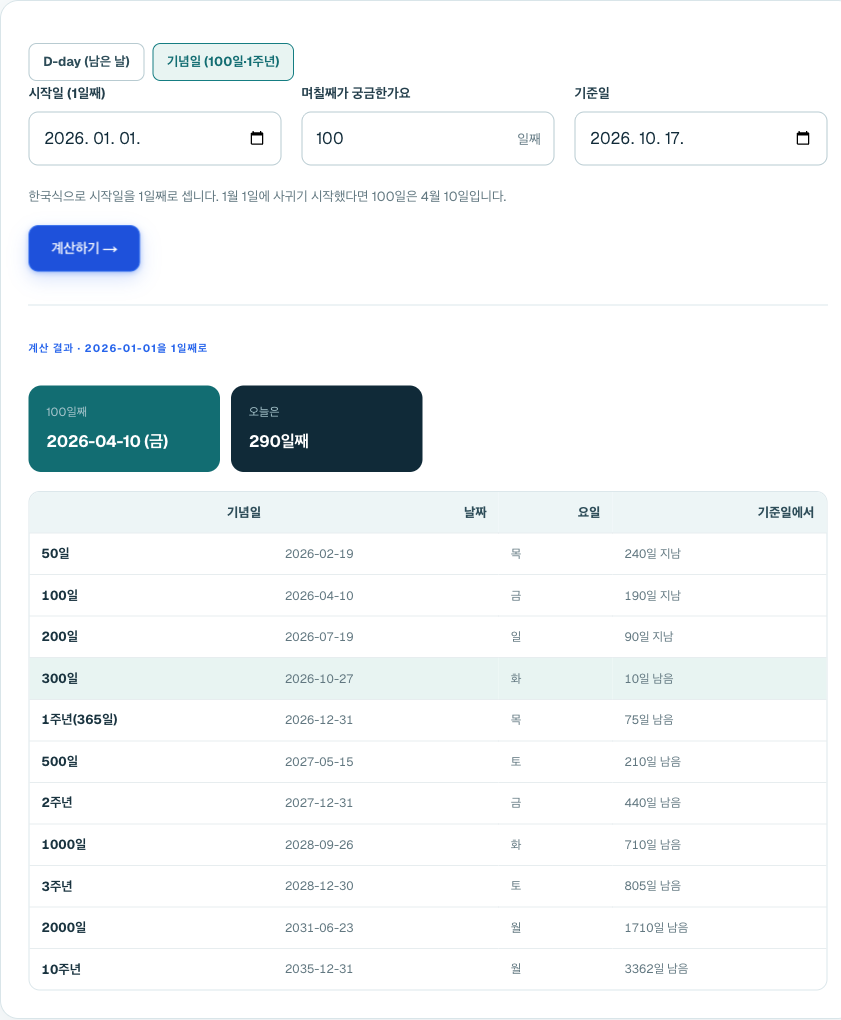Select the 2주년 row label
841x1020 pixels.
coord(57,803)
